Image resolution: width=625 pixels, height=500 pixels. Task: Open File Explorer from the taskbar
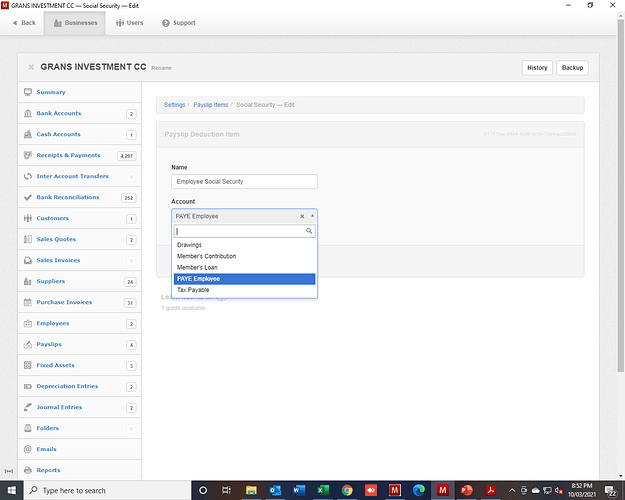pos(251,490)
